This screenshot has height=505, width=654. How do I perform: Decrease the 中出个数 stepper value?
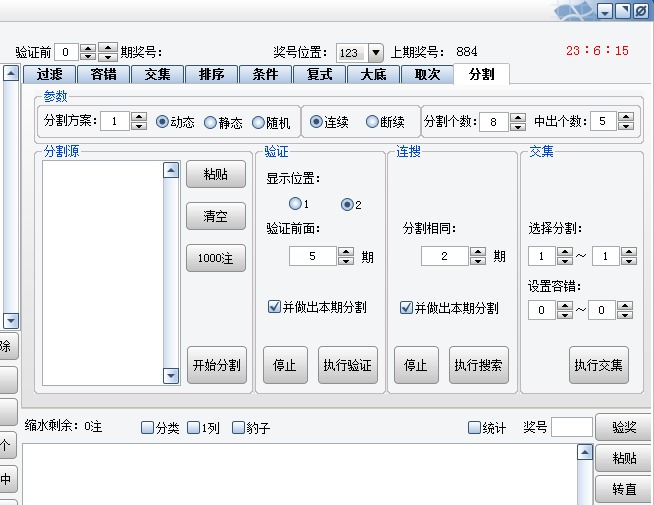click(x=627, y=127)
